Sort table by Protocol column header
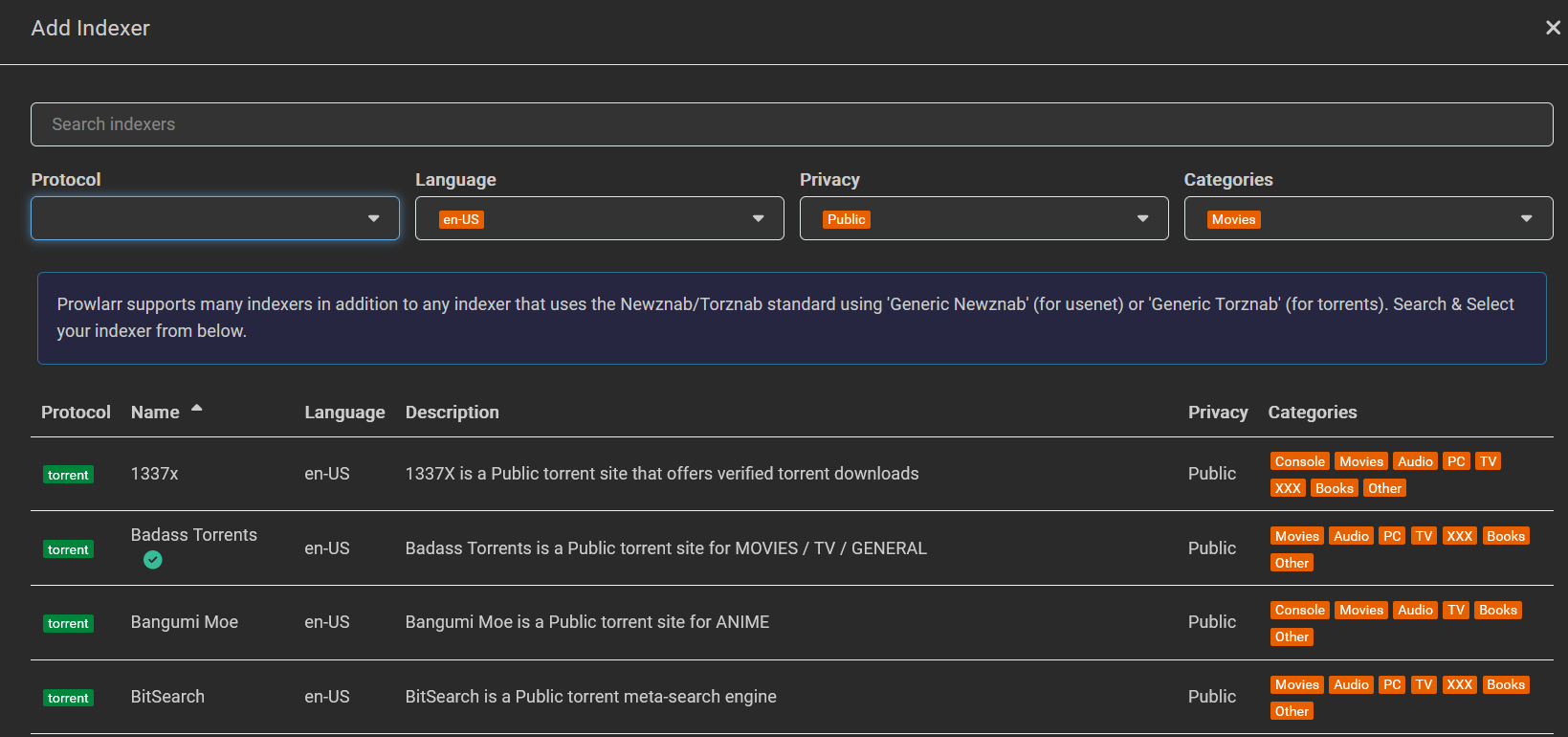The width and height of the screenshot is (1568, 737). (76, 413)
